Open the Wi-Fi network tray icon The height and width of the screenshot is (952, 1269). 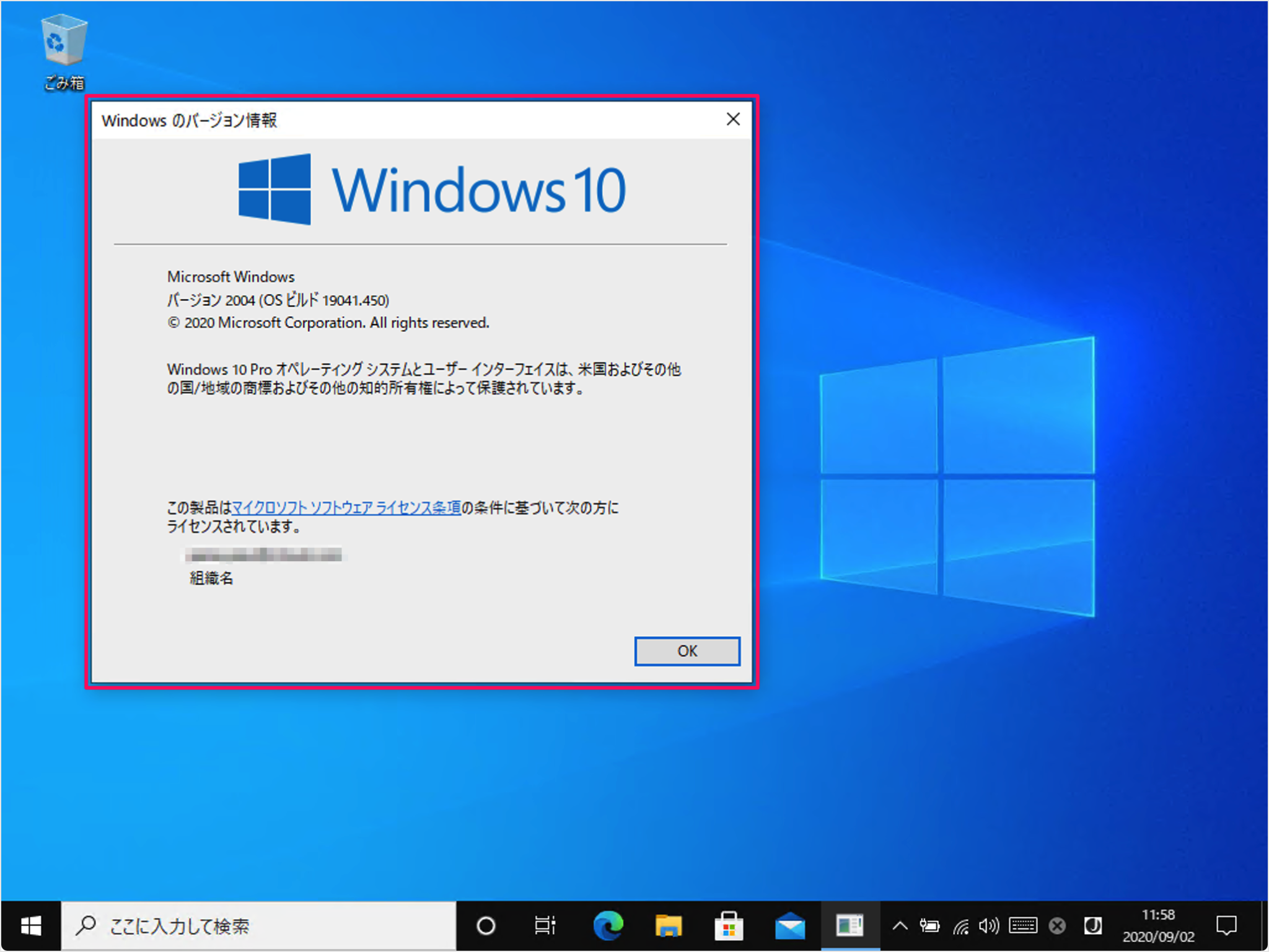click(x=960, y=926)
